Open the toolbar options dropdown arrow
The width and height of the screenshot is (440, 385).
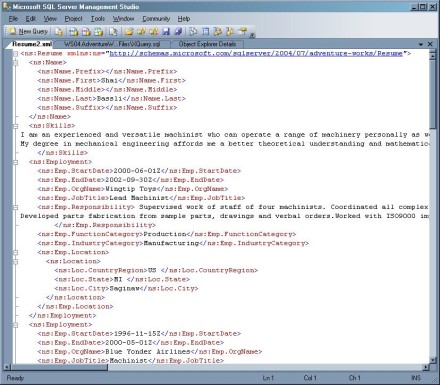(x=252, y=34)
